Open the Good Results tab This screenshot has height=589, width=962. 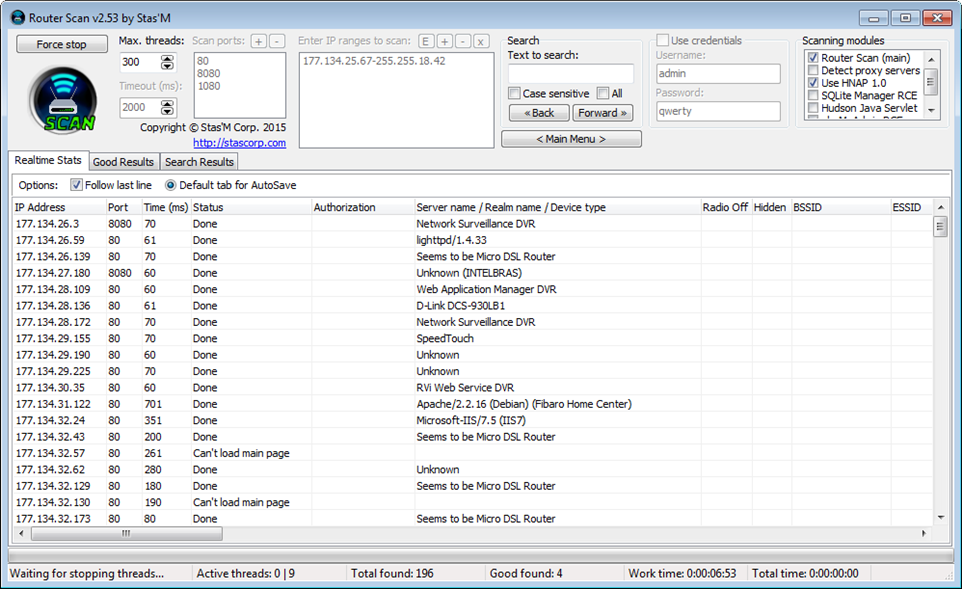[123, 162]
